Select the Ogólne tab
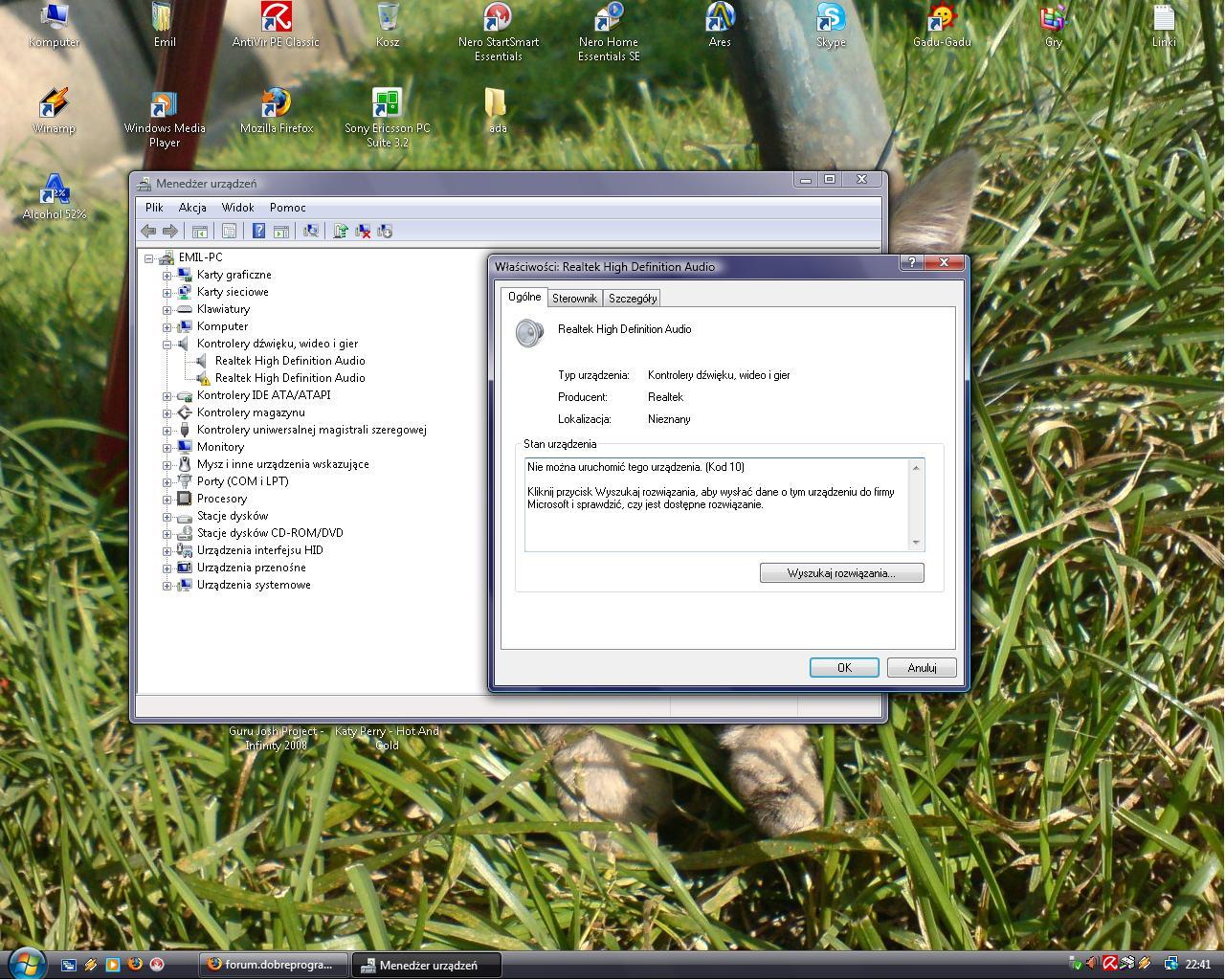 pyautogui.click(x=524, y=297)
